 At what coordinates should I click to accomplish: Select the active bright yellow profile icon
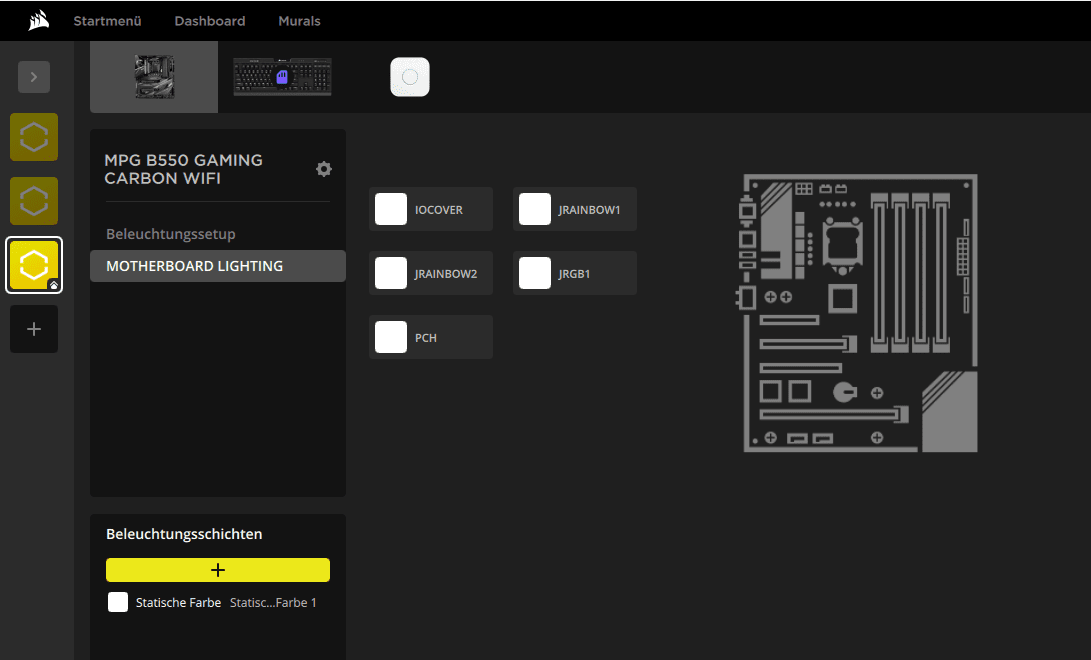pos(34,265)
